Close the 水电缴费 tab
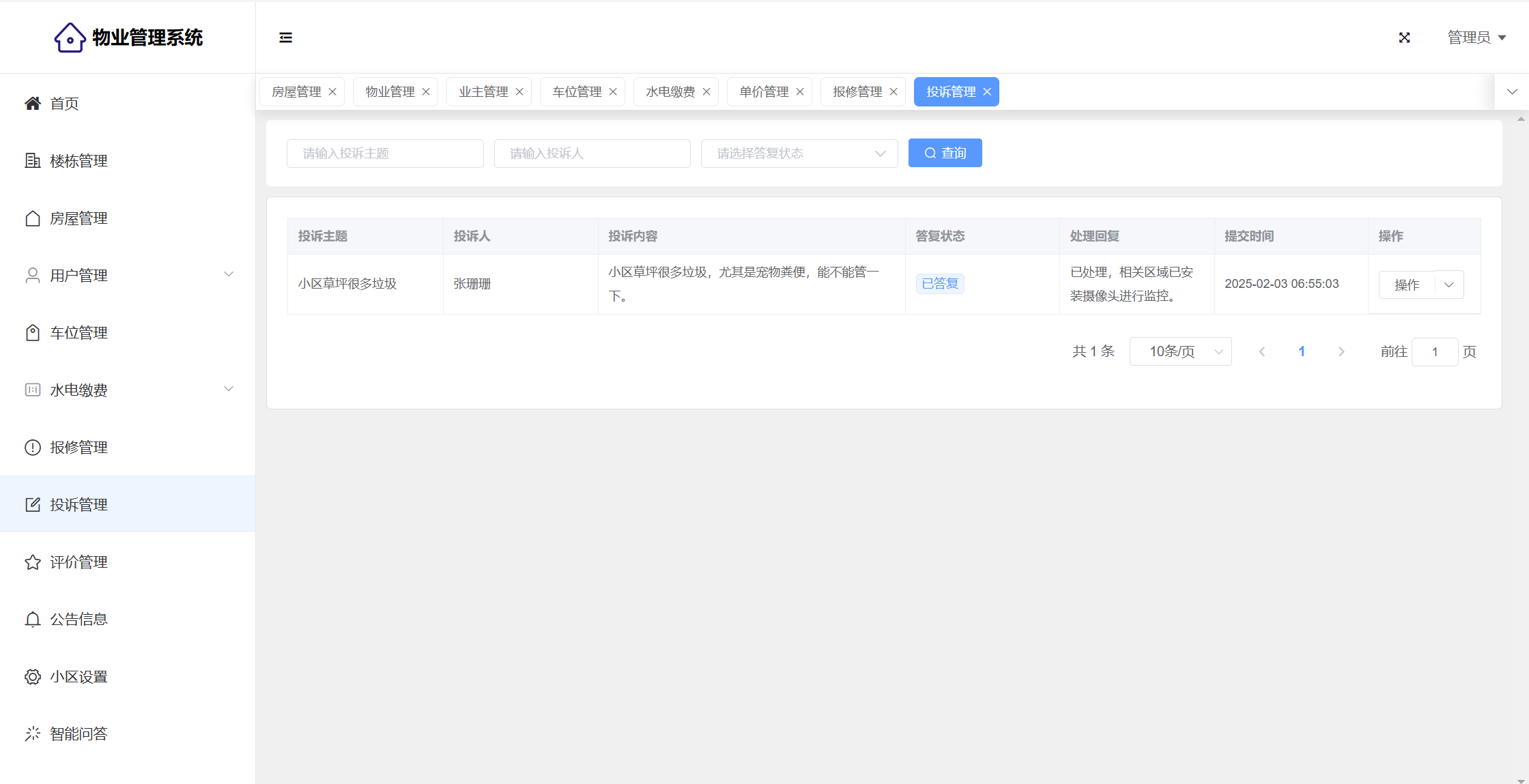The width and height of the screenshot is (1529, 784). [706, 92]
